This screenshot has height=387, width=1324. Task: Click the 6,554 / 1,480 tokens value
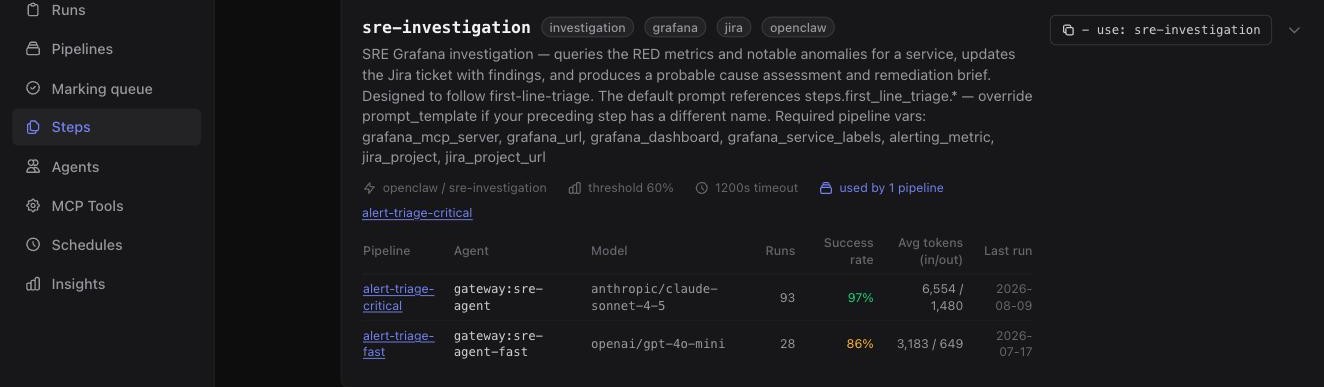tap(942, 297)
